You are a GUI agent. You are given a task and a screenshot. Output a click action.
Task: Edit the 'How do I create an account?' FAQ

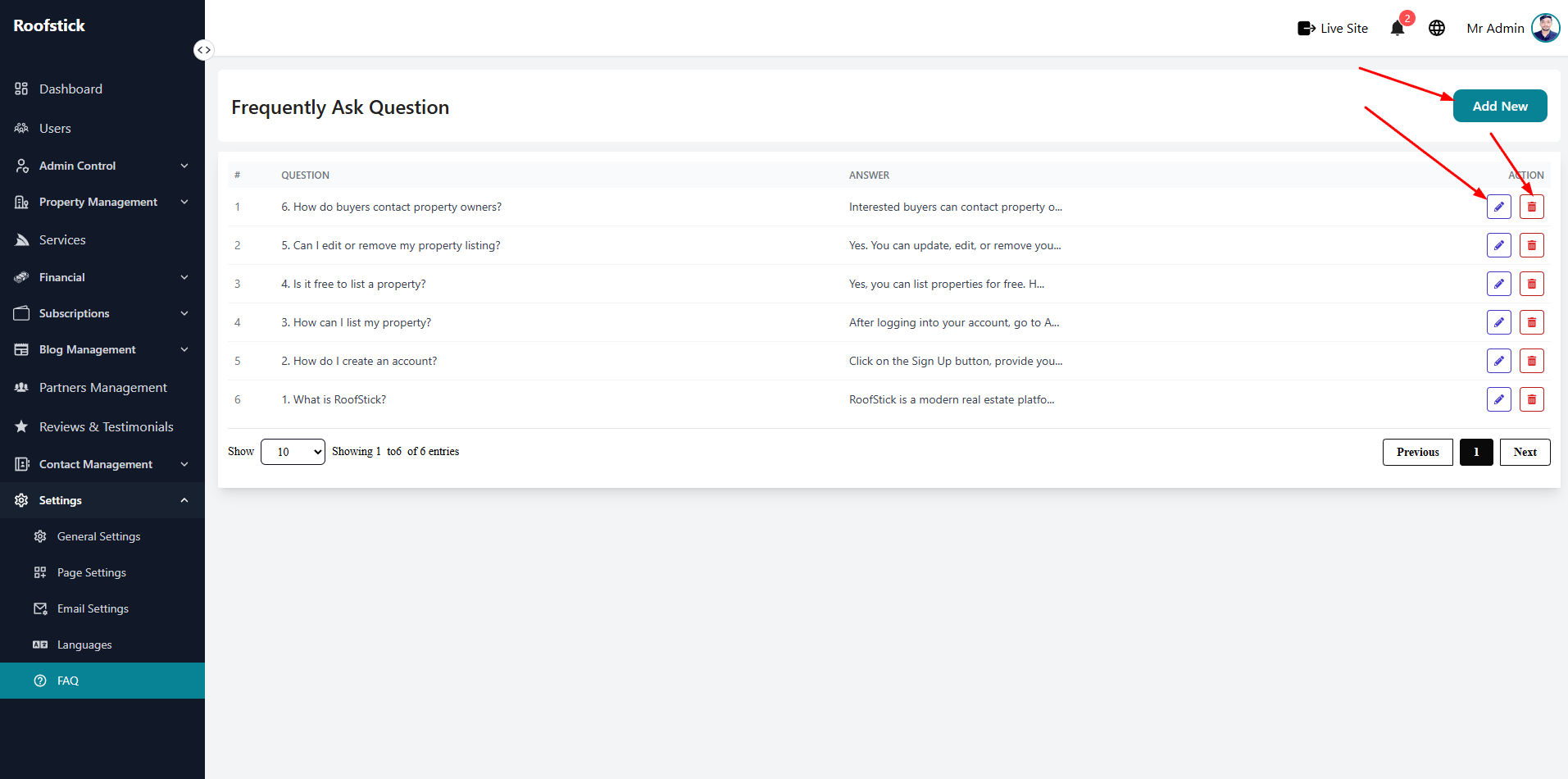click(1498, 361)
